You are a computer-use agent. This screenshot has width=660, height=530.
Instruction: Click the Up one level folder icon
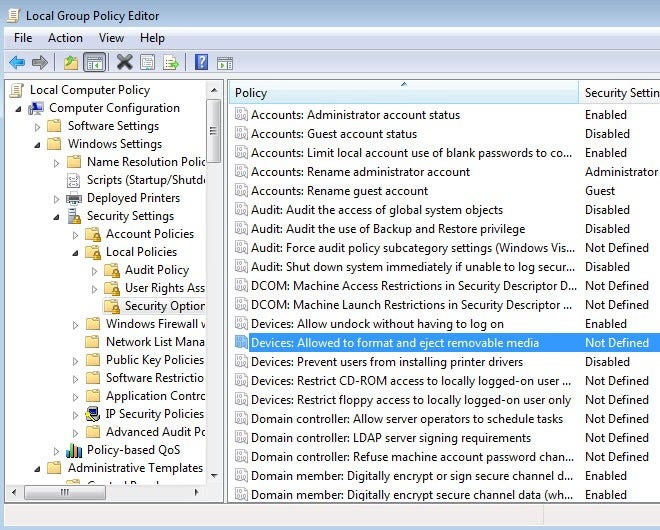click(x=71, y=63)
